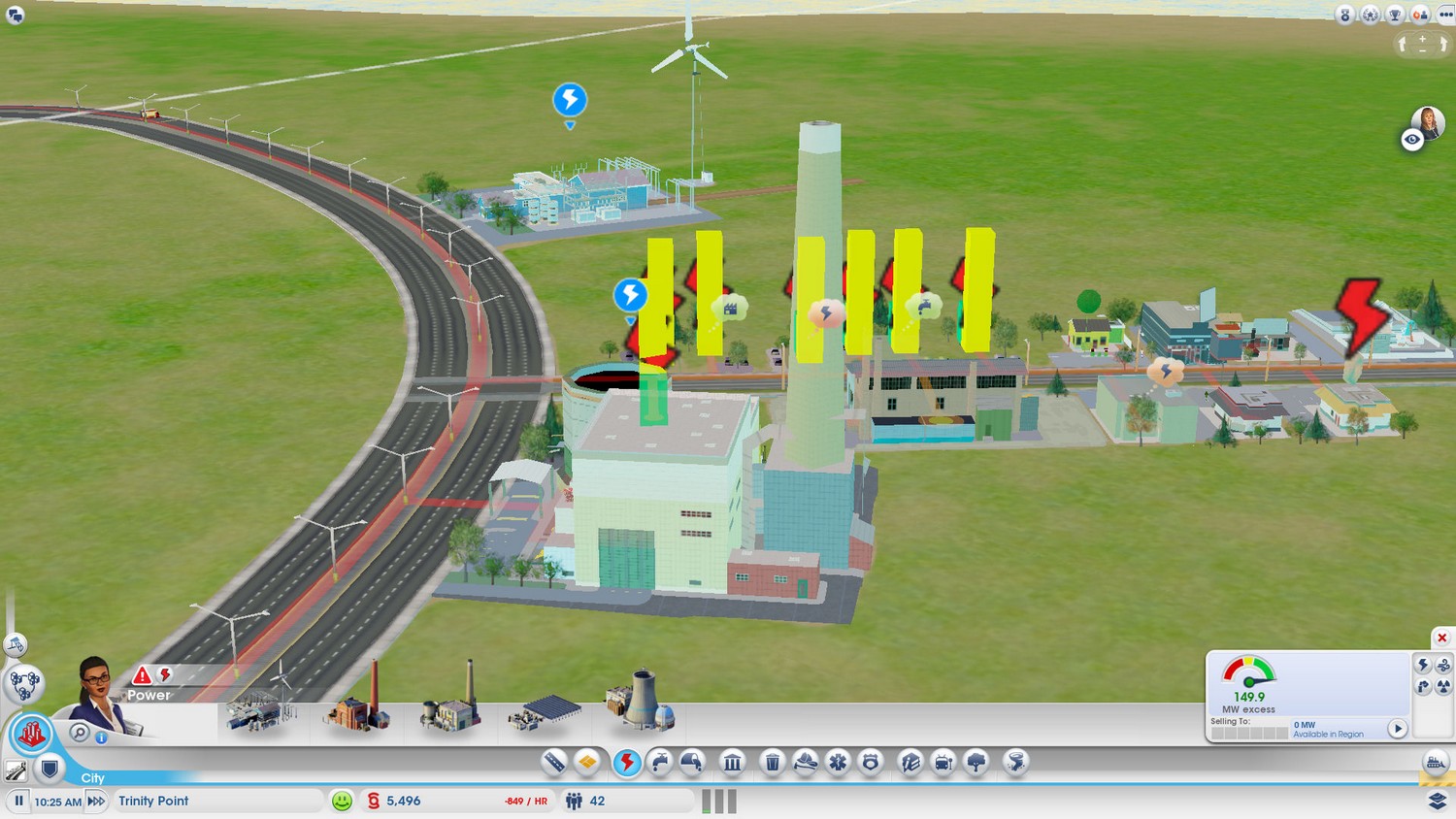Click the player avatar portrait at right
The height and width of the screenshot is (819, 1456).
pyautogui.click(x=1429, y=122)
